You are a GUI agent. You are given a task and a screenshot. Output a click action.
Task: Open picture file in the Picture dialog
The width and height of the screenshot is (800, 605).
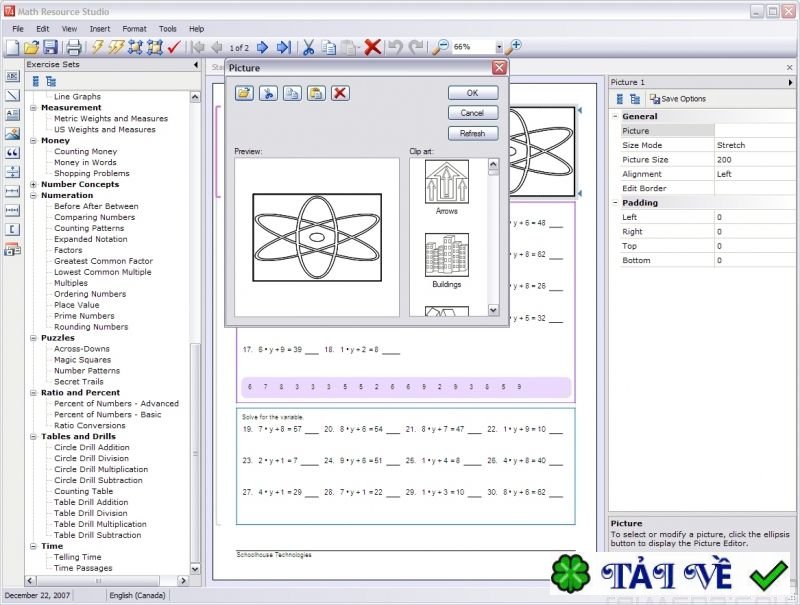tap(244, 93)
